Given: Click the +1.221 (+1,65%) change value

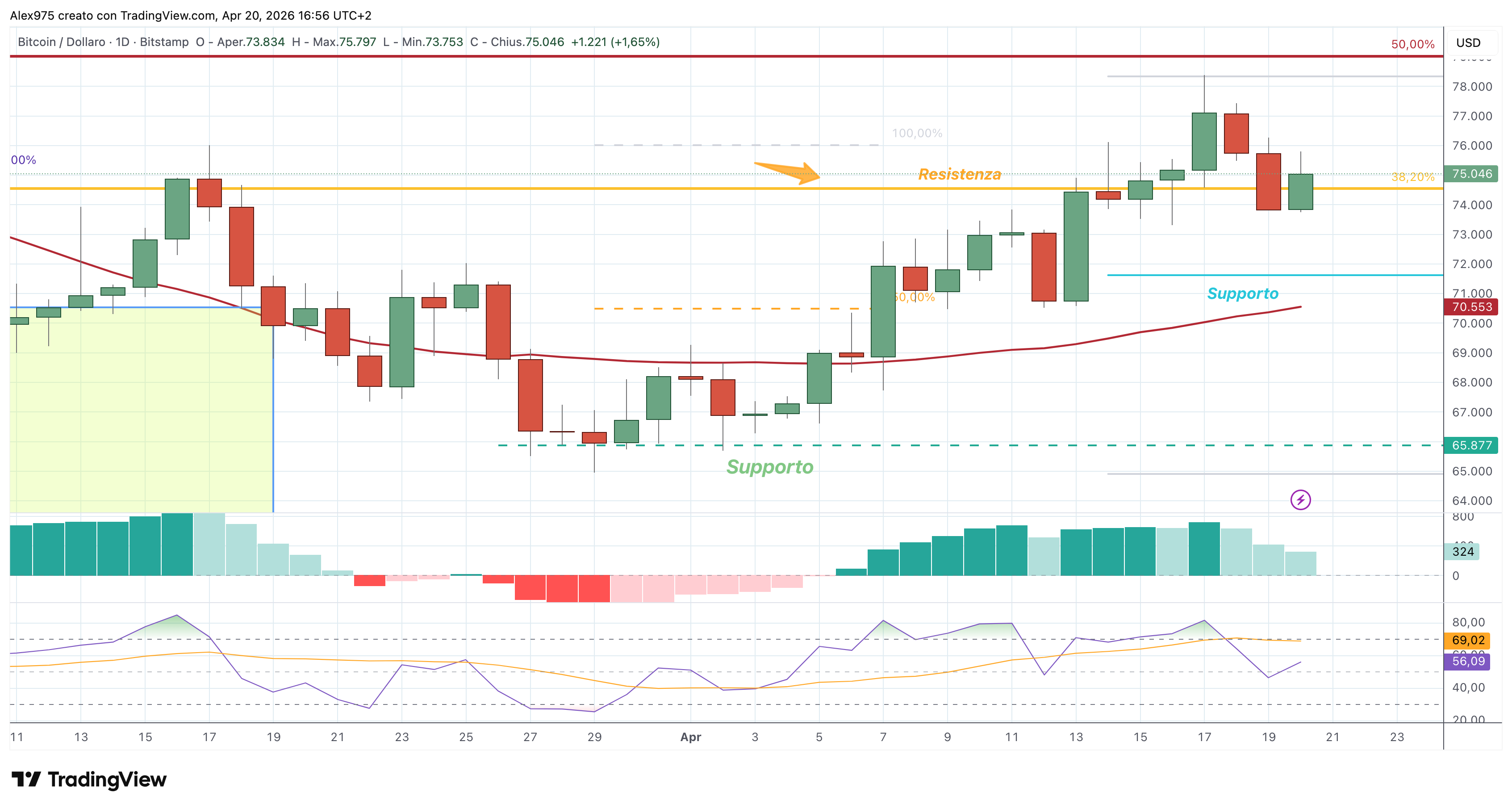Looking at the screenshot, I should click(615, 42).
